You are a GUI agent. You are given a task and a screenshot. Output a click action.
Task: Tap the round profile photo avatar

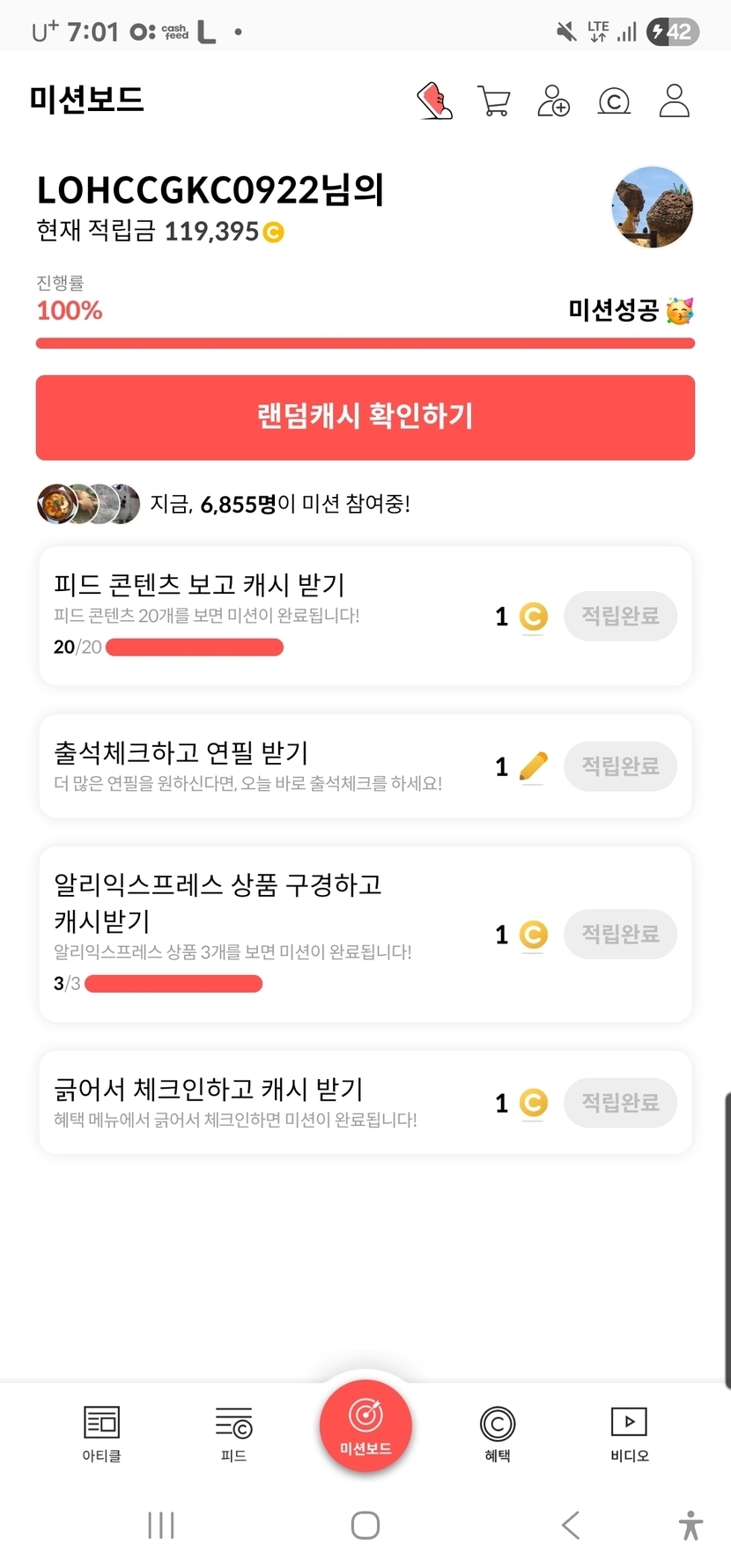(x=652, y=208)
